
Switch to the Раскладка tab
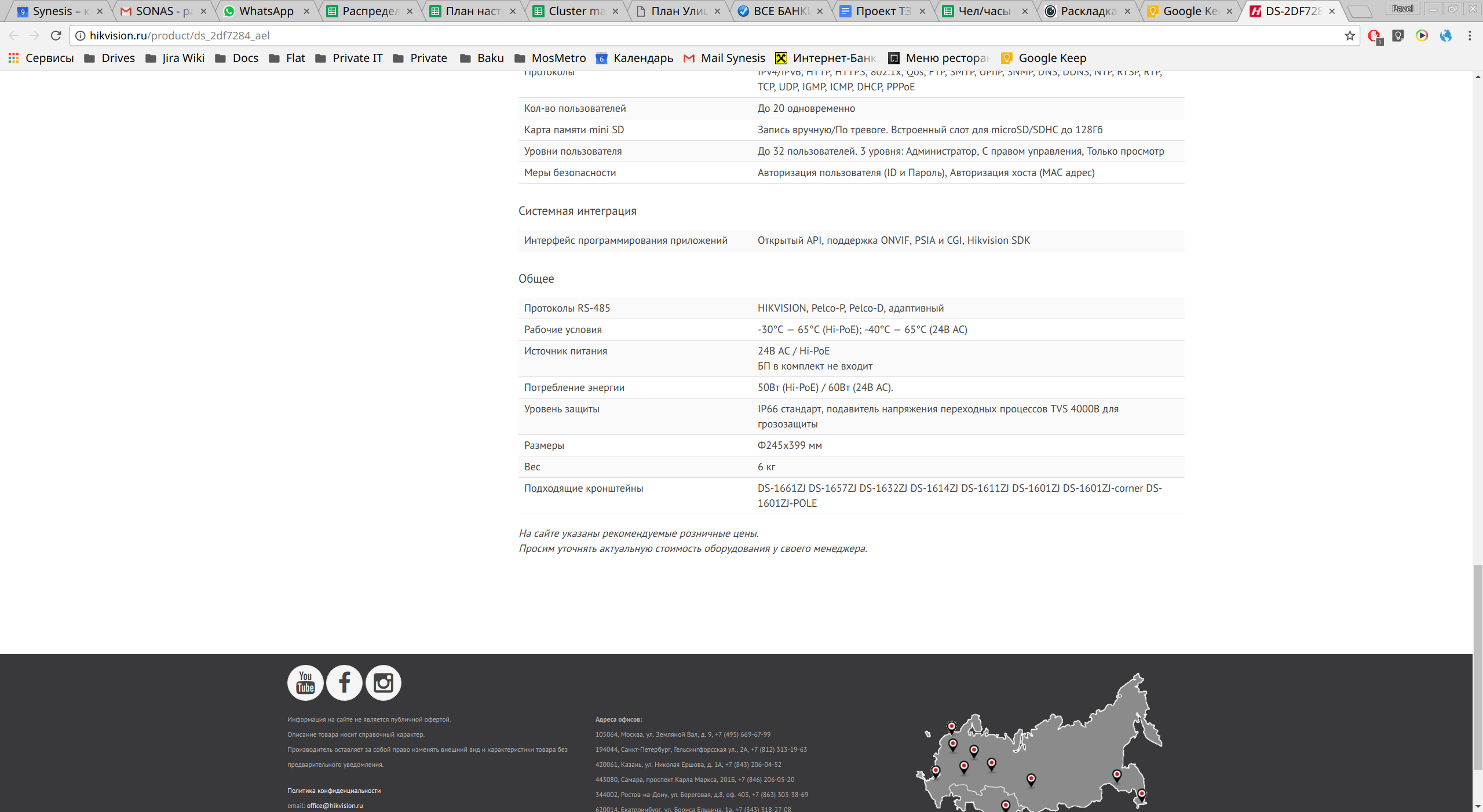click(1088, 11)
